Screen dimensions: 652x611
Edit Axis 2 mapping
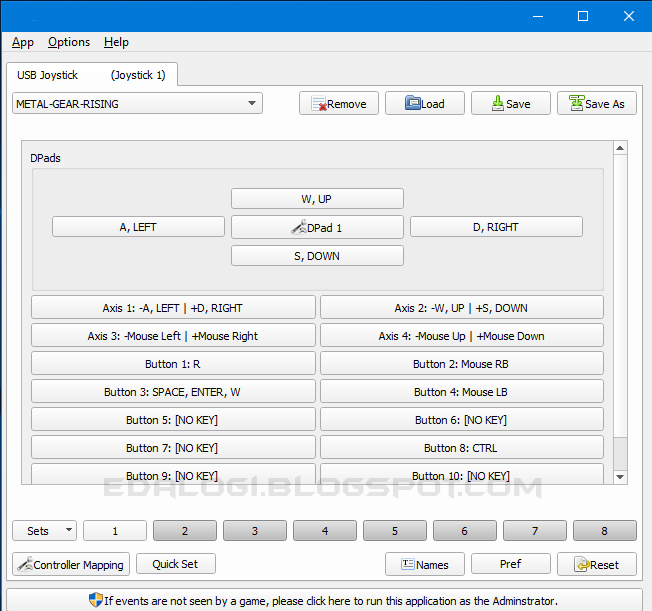pyautogui.click(x=462, y=307)
